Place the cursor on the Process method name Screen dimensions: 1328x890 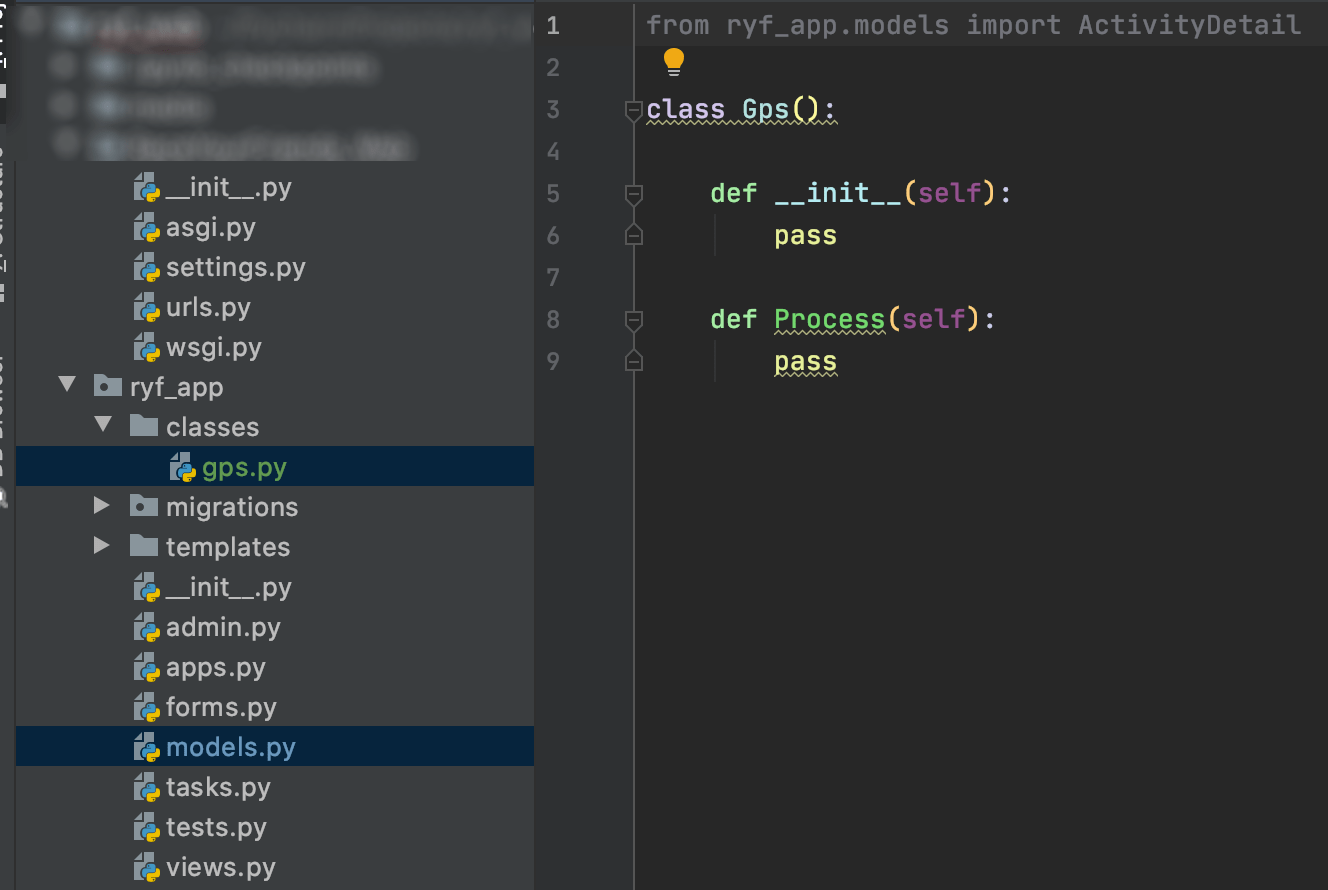click(x=830, y=319)
